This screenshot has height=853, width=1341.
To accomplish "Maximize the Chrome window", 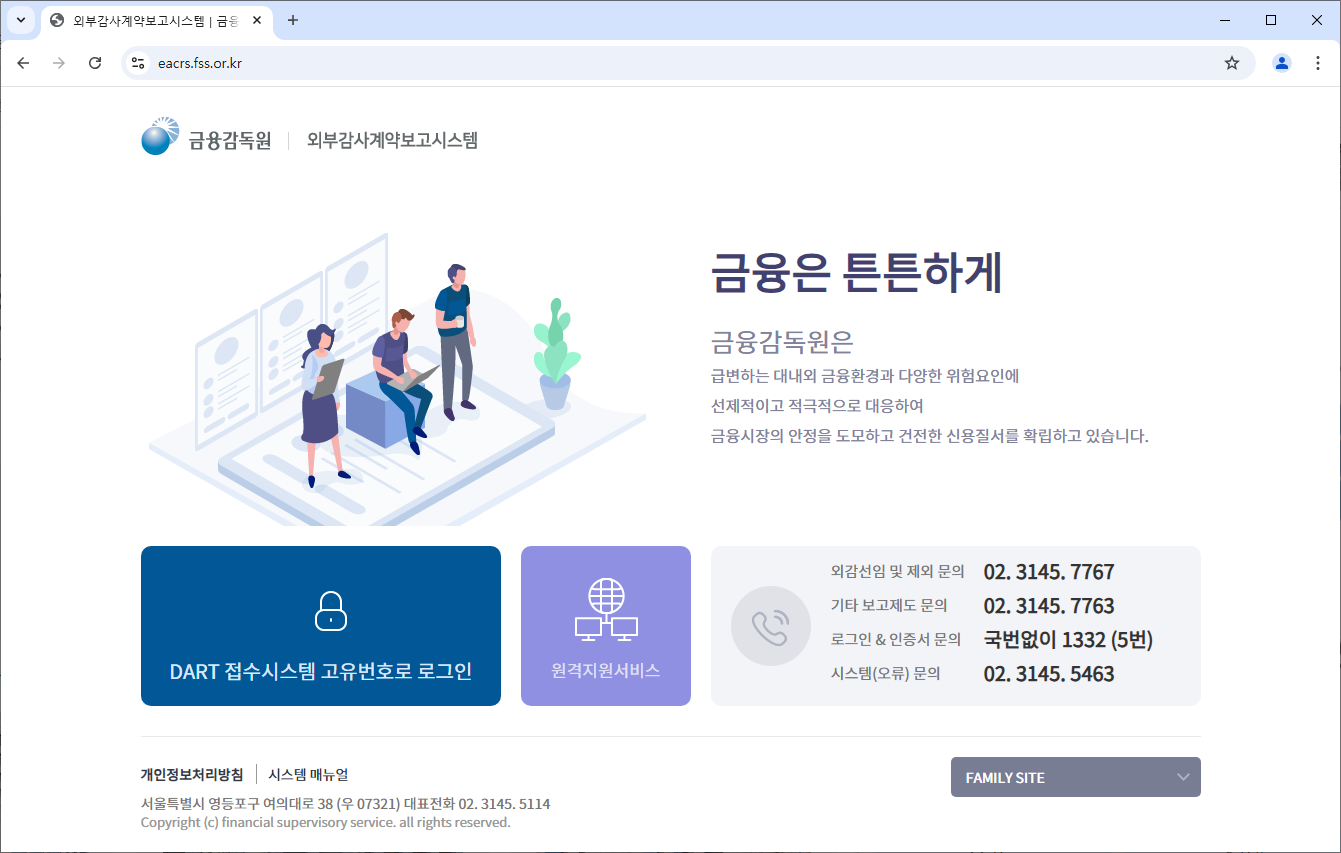I will [1271, 20].
